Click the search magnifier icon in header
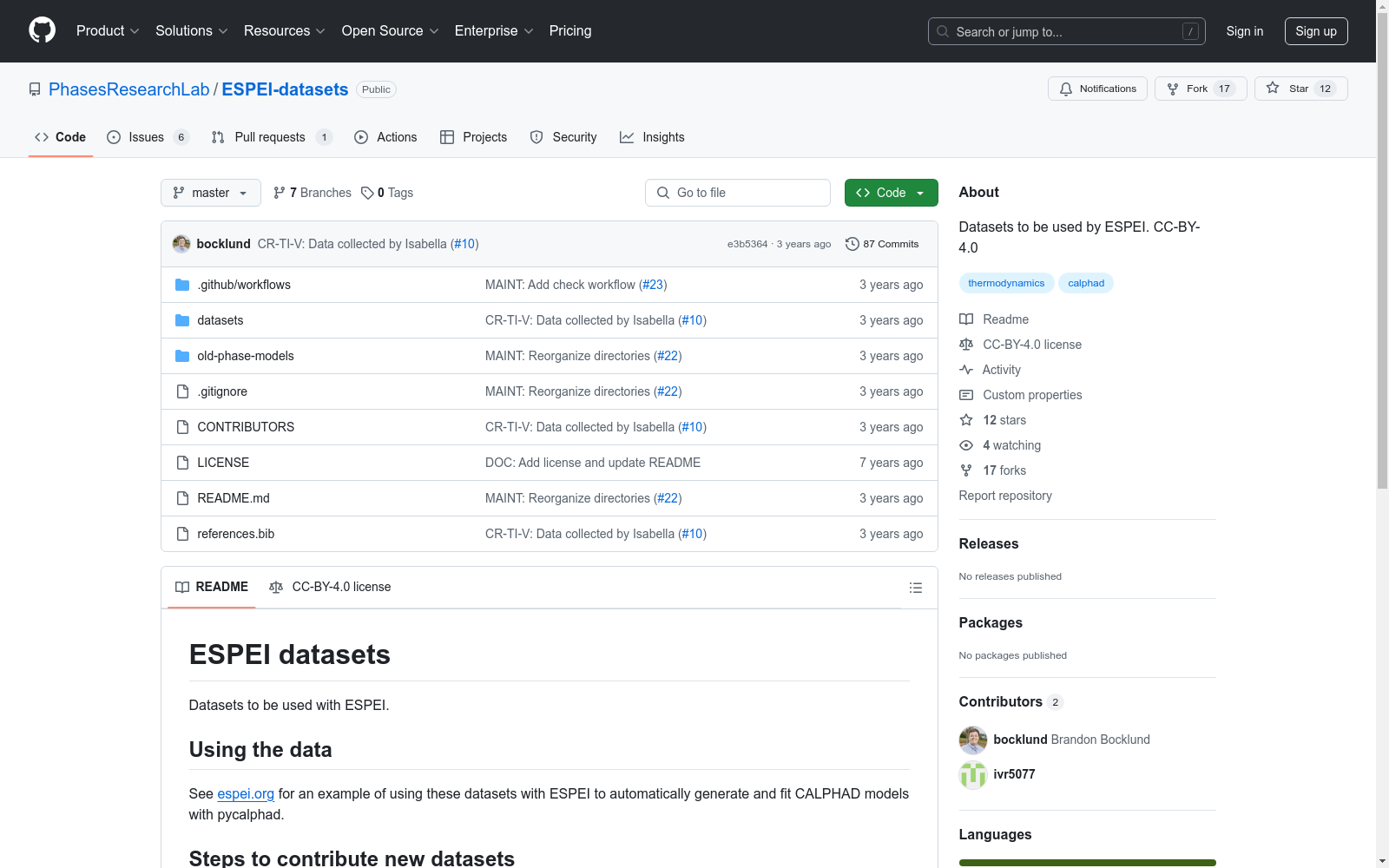The image size is (1389, 868). click(x=943, y=31)
